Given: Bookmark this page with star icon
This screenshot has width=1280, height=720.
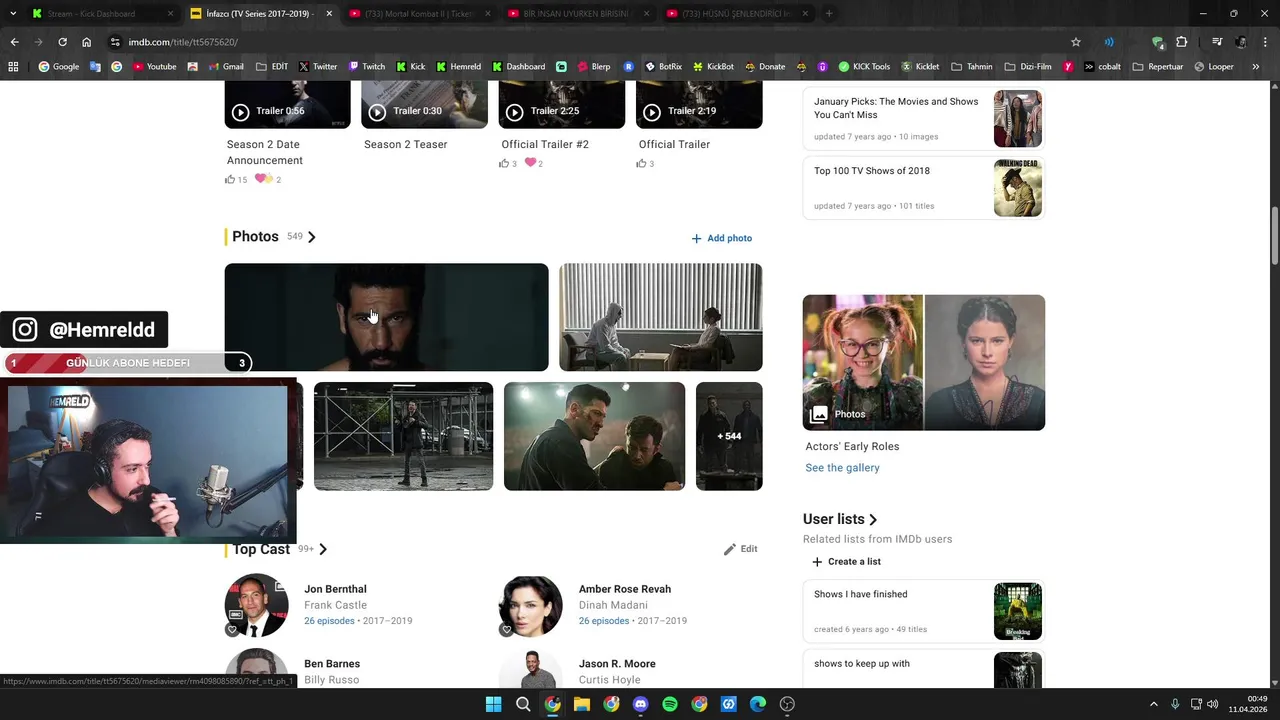Looking at the screenshot, I should click(1076, 42).
